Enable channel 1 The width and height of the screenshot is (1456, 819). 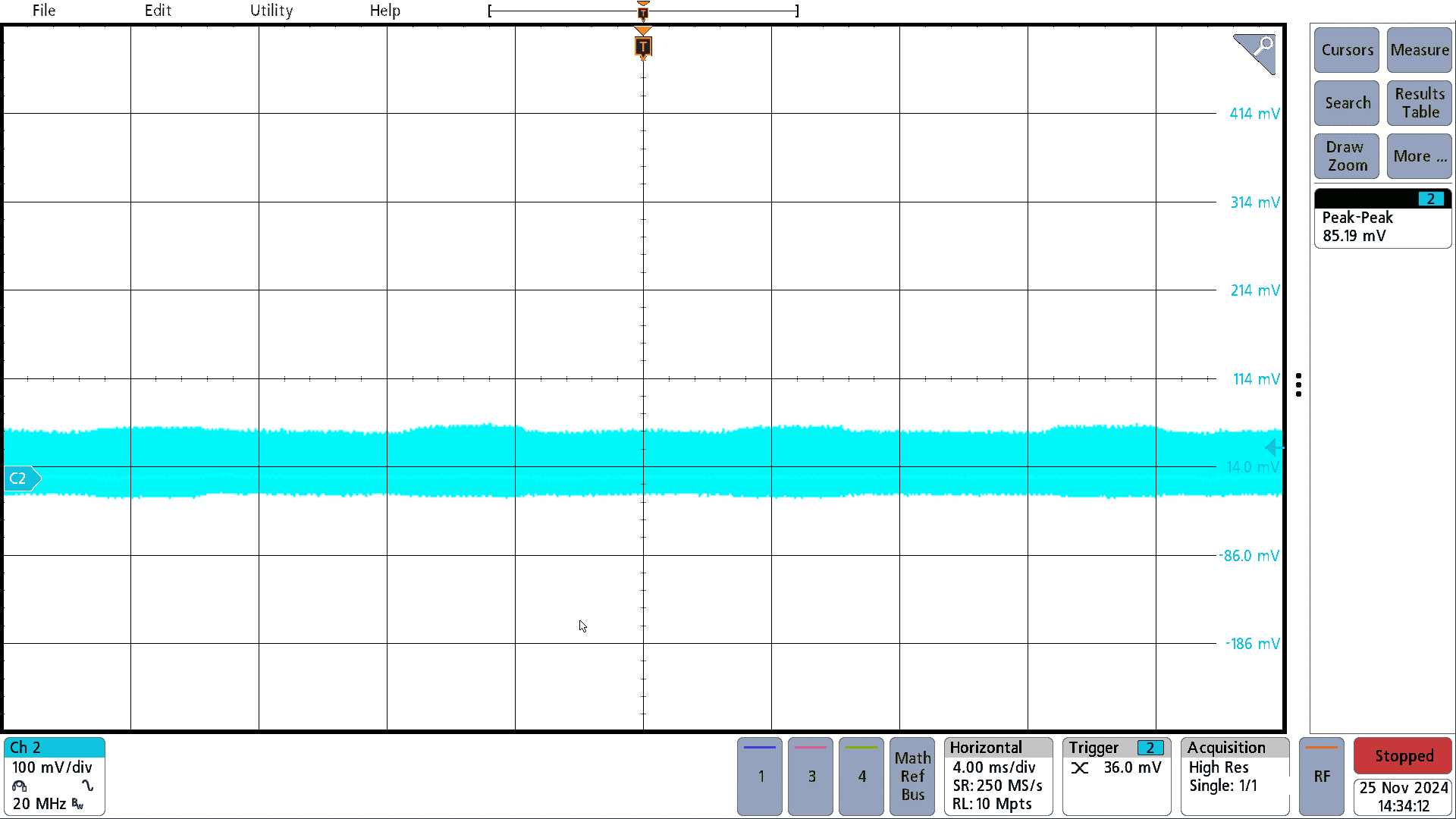pos(760,777)
